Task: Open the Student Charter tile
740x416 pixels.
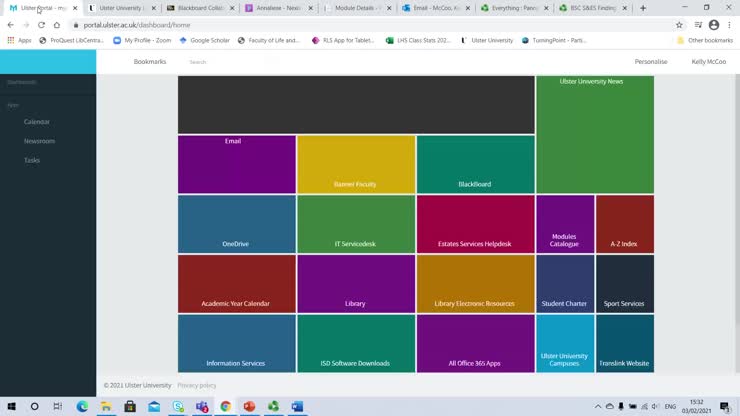Action: pos(565,284)
